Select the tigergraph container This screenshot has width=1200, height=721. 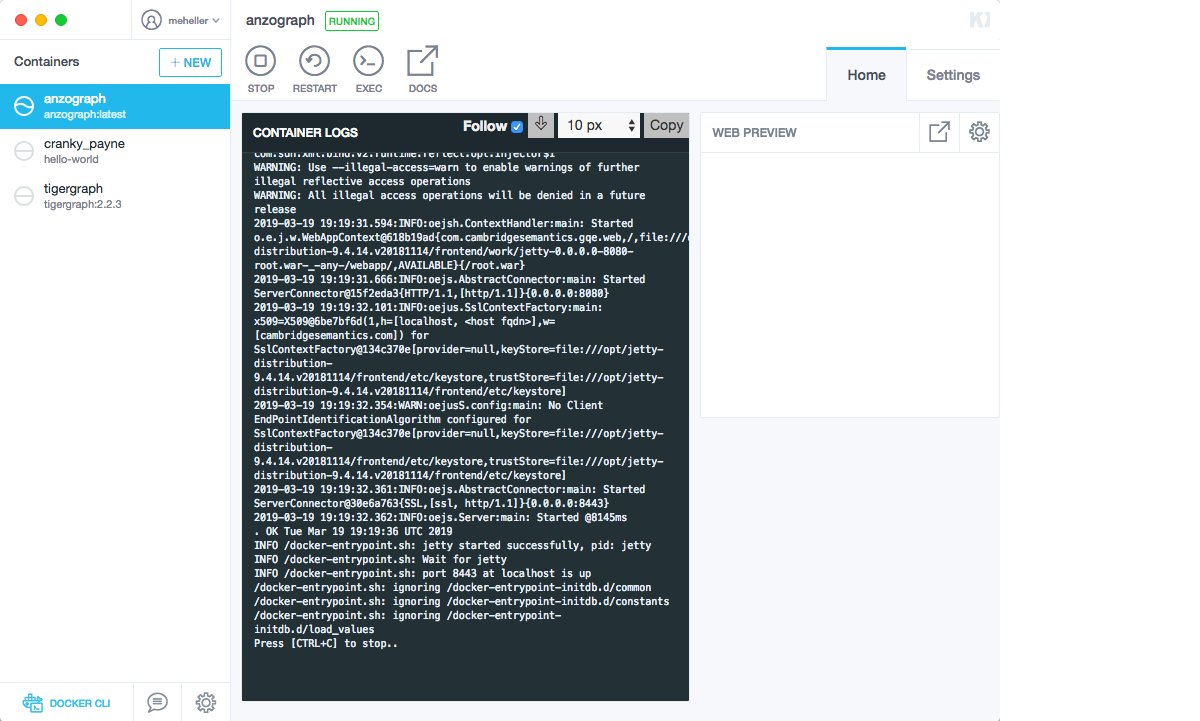click(115, 196)
